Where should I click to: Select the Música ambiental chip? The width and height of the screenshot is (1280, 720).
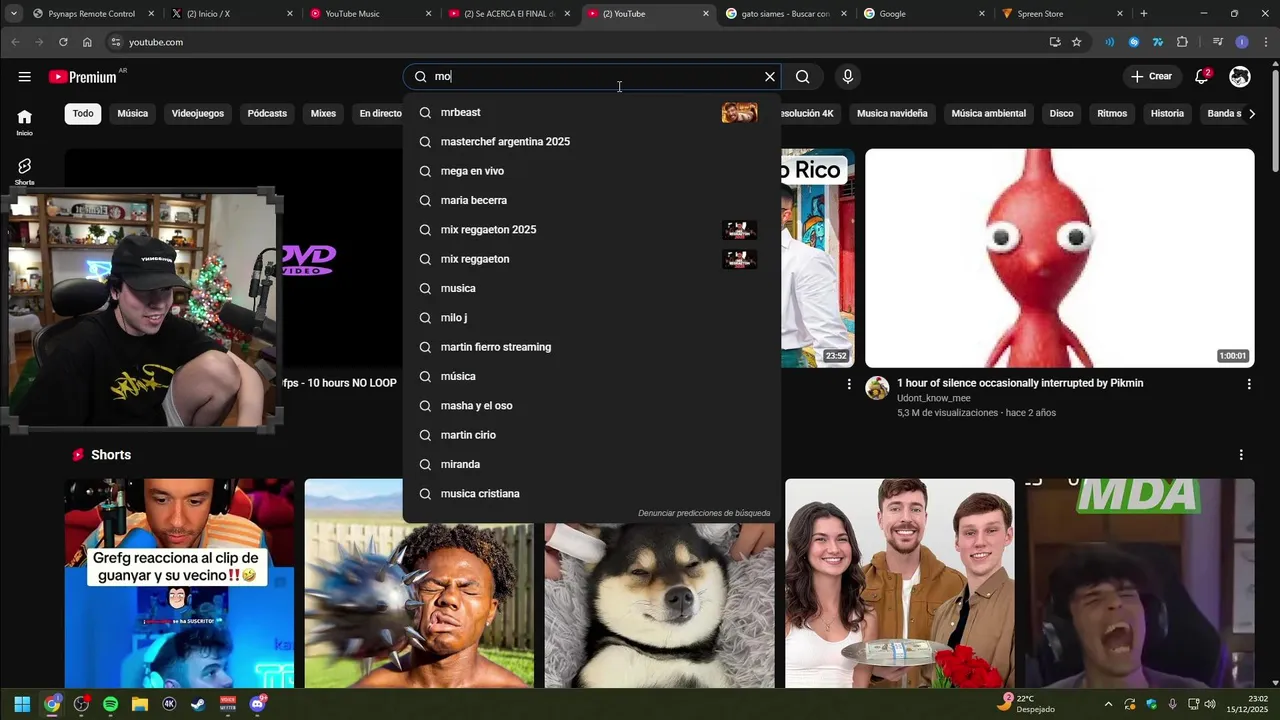(x=988, y=113)
